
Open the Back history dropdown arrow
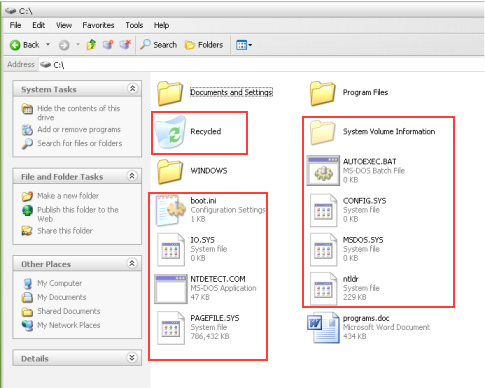point(48,45)
